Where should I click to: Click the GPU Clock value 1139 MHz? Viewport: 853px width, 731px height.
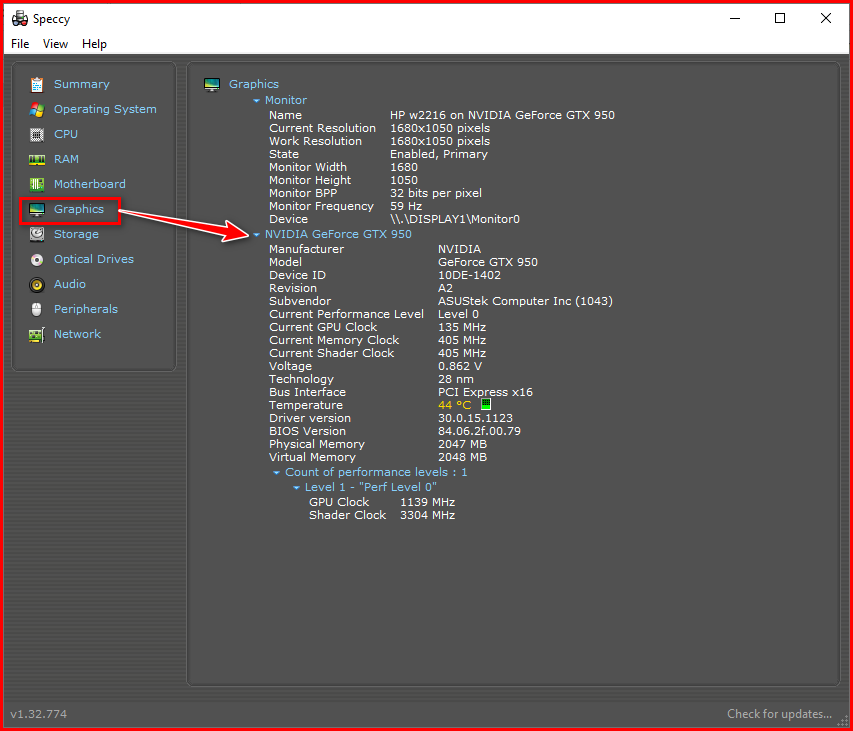click(428, 502)
